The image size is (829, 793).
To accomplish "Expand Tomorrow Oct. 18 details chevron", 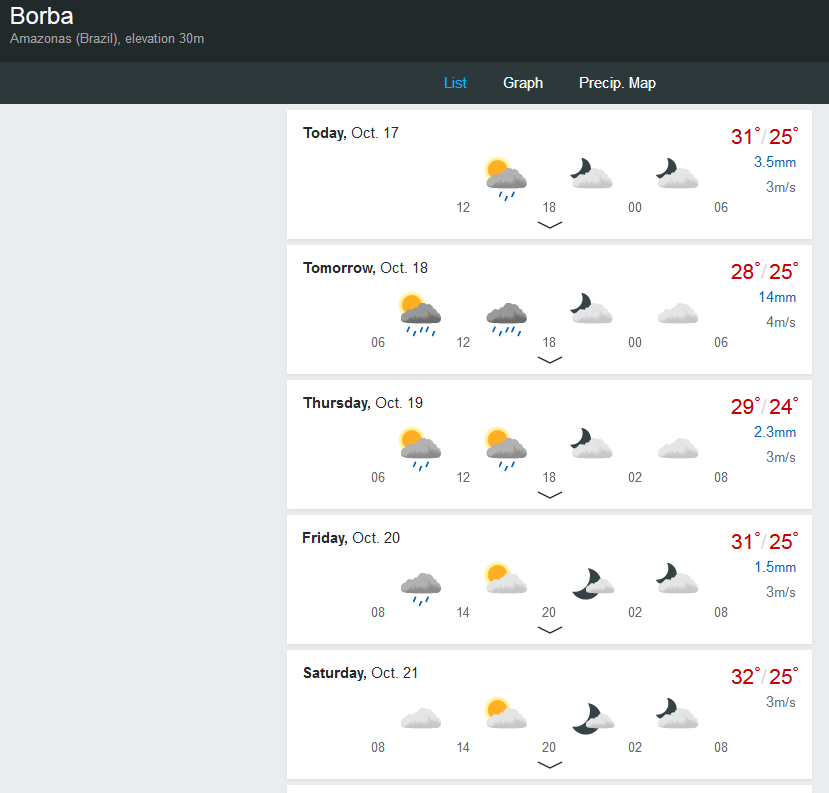I will pyautogui.click(x=549, y=360).
